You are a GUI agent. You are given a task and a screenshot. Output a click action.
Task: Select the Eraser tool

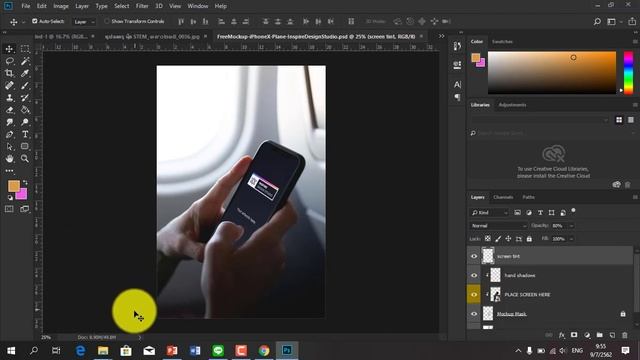(x=9, y=110)
